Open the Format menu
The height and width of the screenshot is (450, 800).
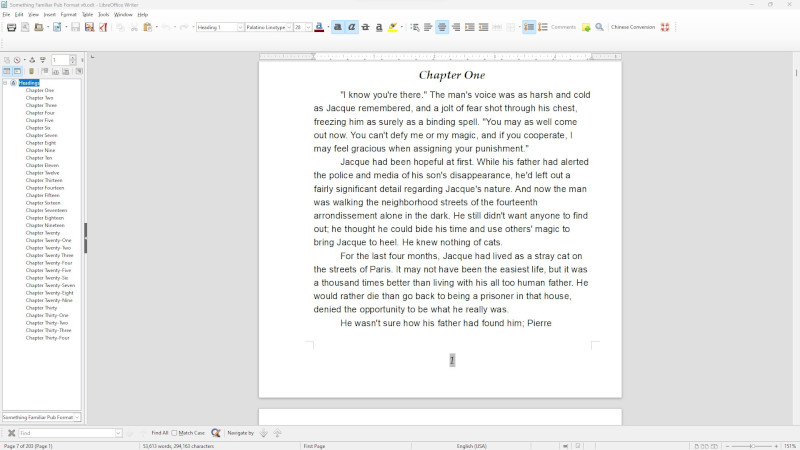click(68, 15)
